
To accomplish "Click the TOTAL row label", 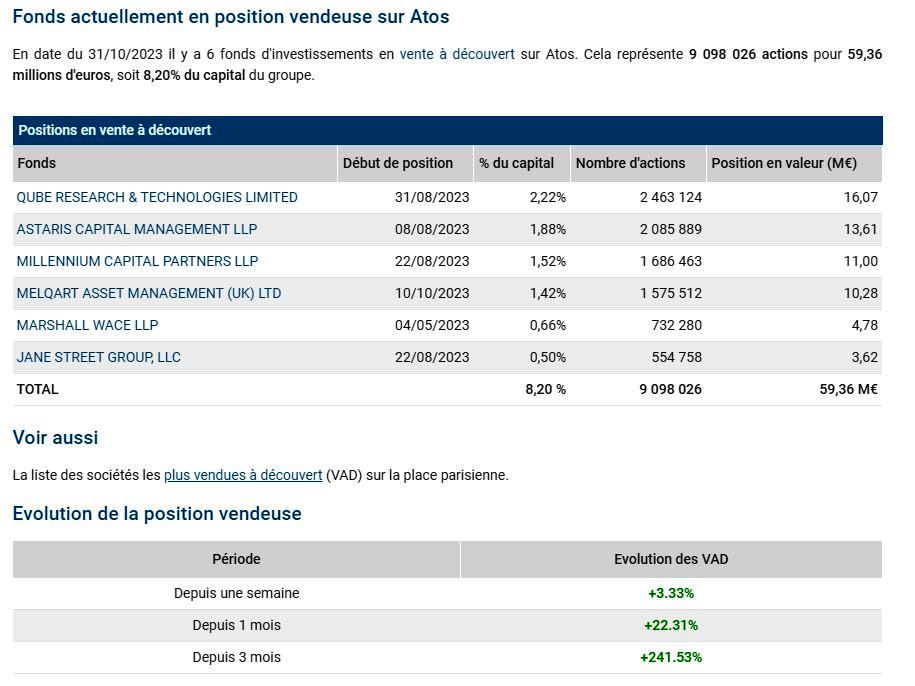I will pyautogui.click(x=37, y=390).
